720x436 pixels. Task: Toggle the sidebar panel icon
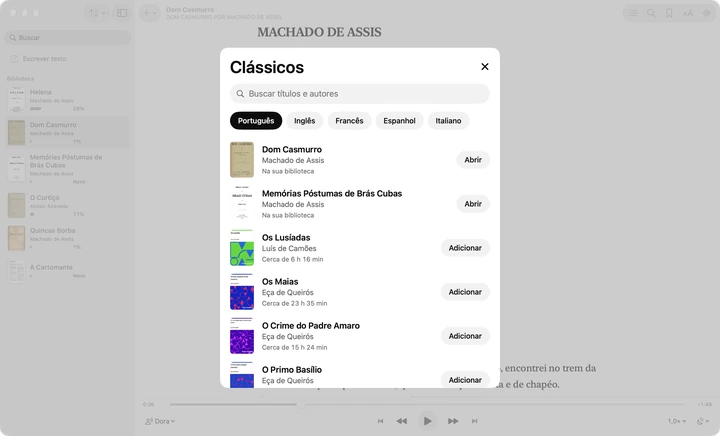click(122, 13)
